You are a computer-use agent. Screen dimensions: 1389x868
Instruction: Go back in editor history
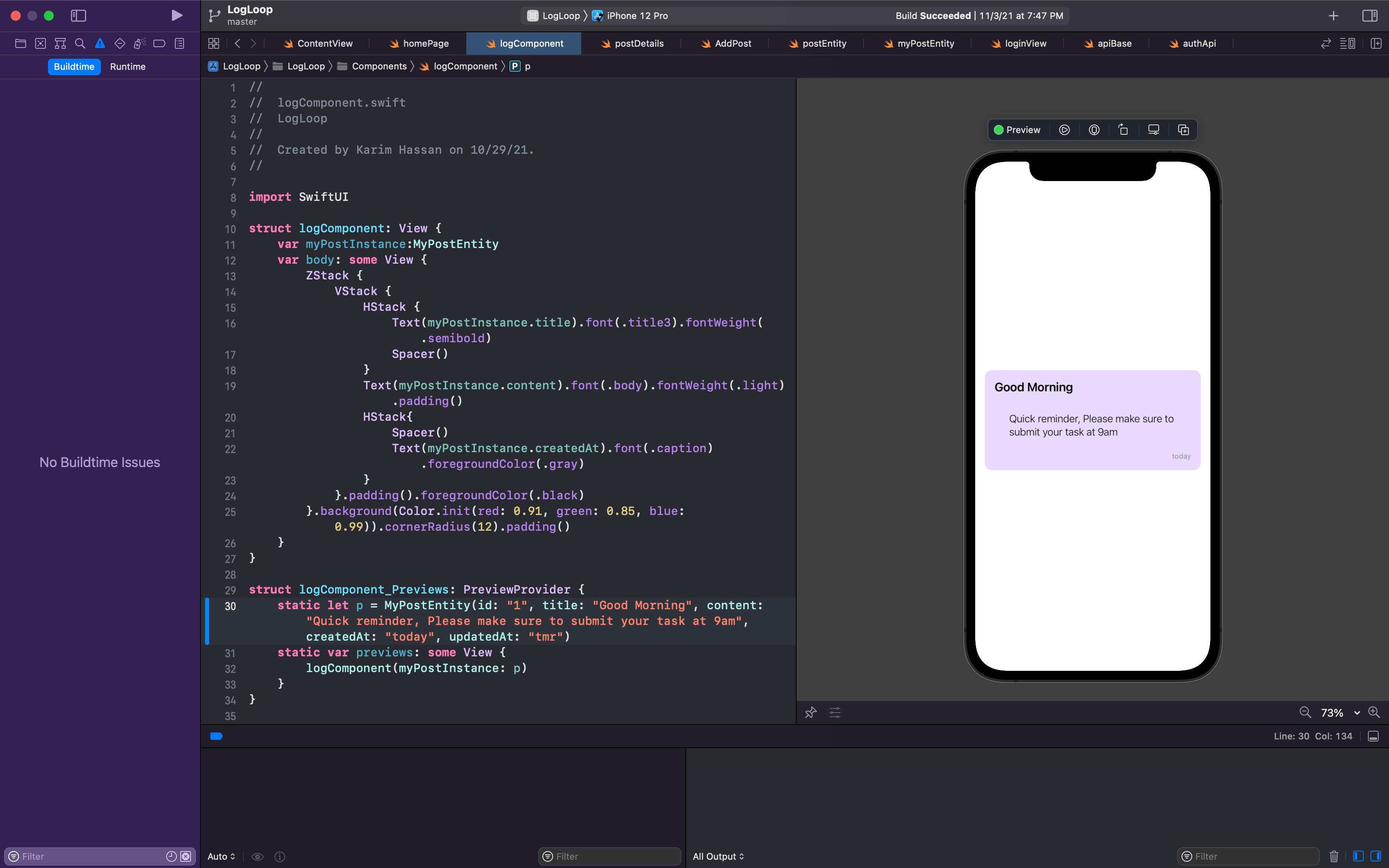coord(238,44)
